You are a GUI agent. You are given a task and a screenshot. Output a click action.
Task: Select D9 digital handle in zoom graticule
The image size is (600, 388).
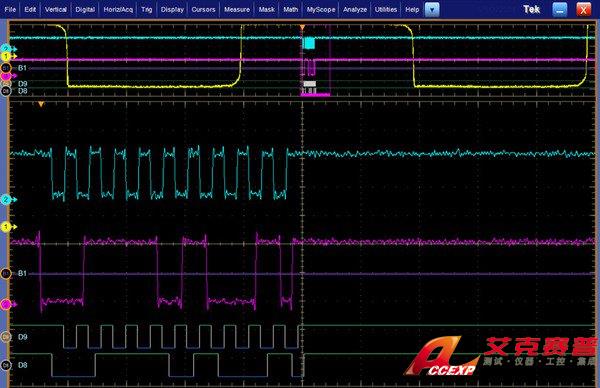point(6,337)
